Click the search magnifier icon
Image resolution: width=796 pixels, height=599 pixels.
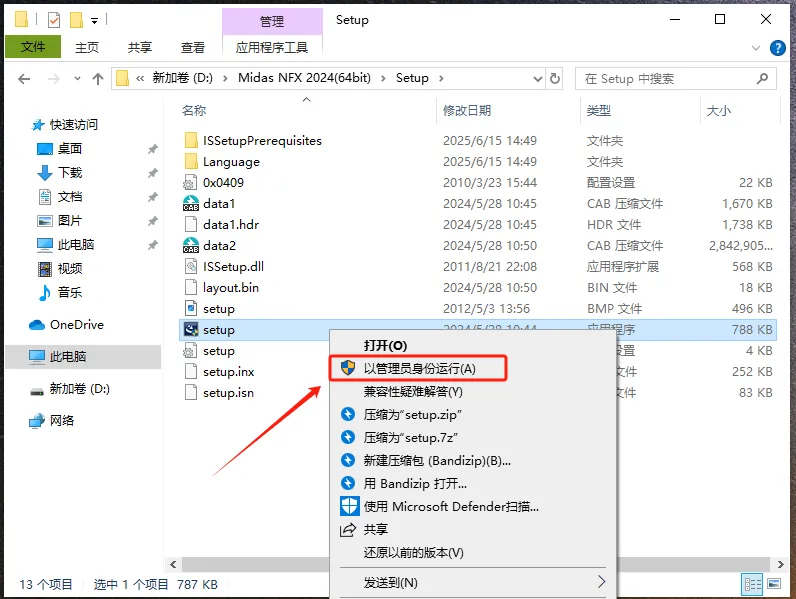coord(762,79)
